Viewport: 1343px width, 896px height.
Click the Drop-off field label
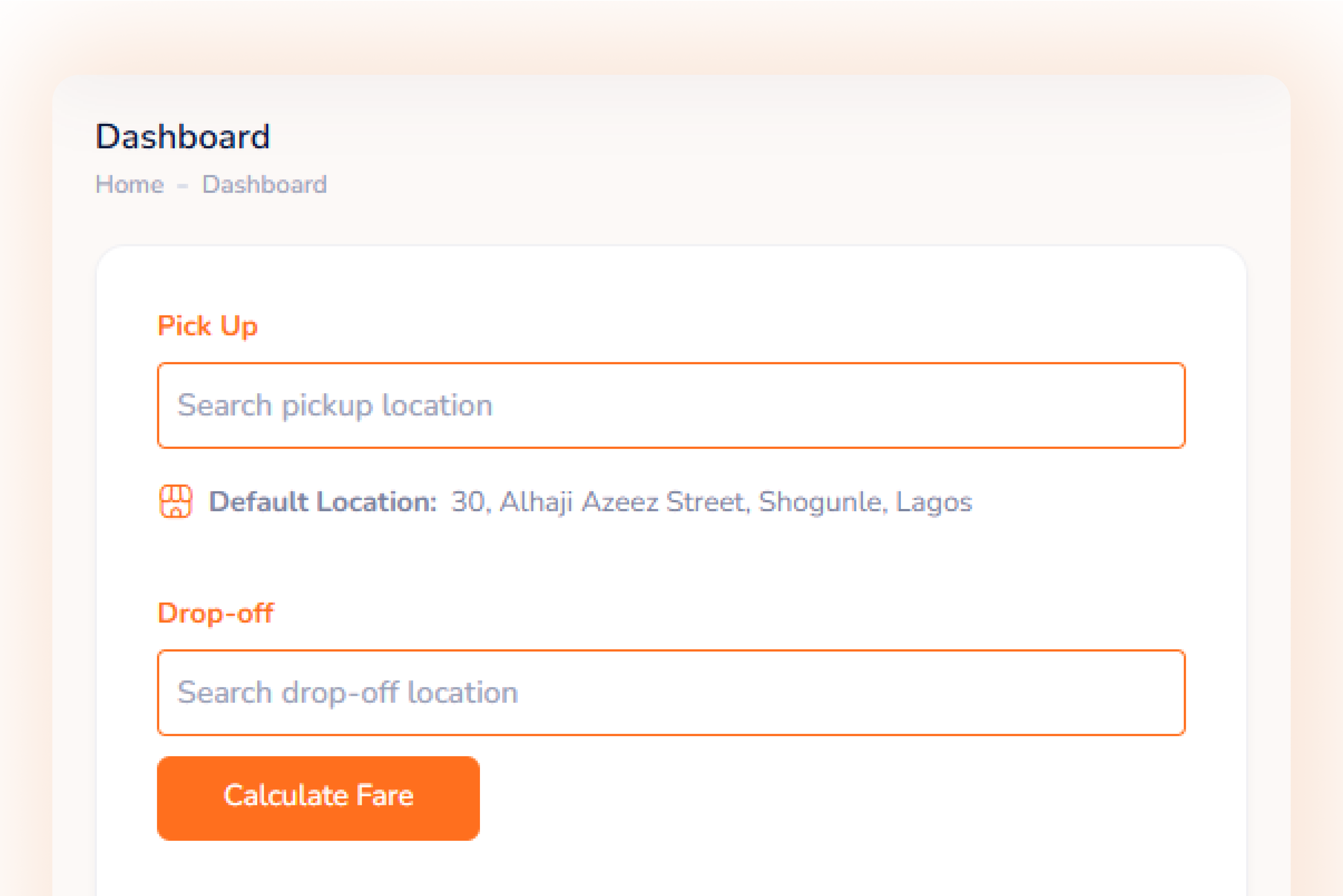click(x=216, y=613)
